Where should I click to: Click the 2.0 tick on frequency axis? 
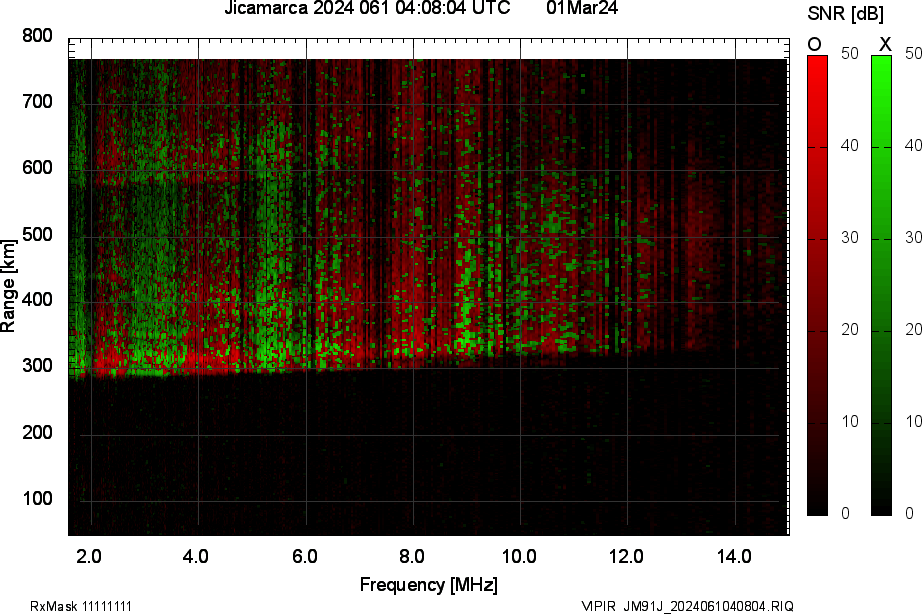coord(90,556)
